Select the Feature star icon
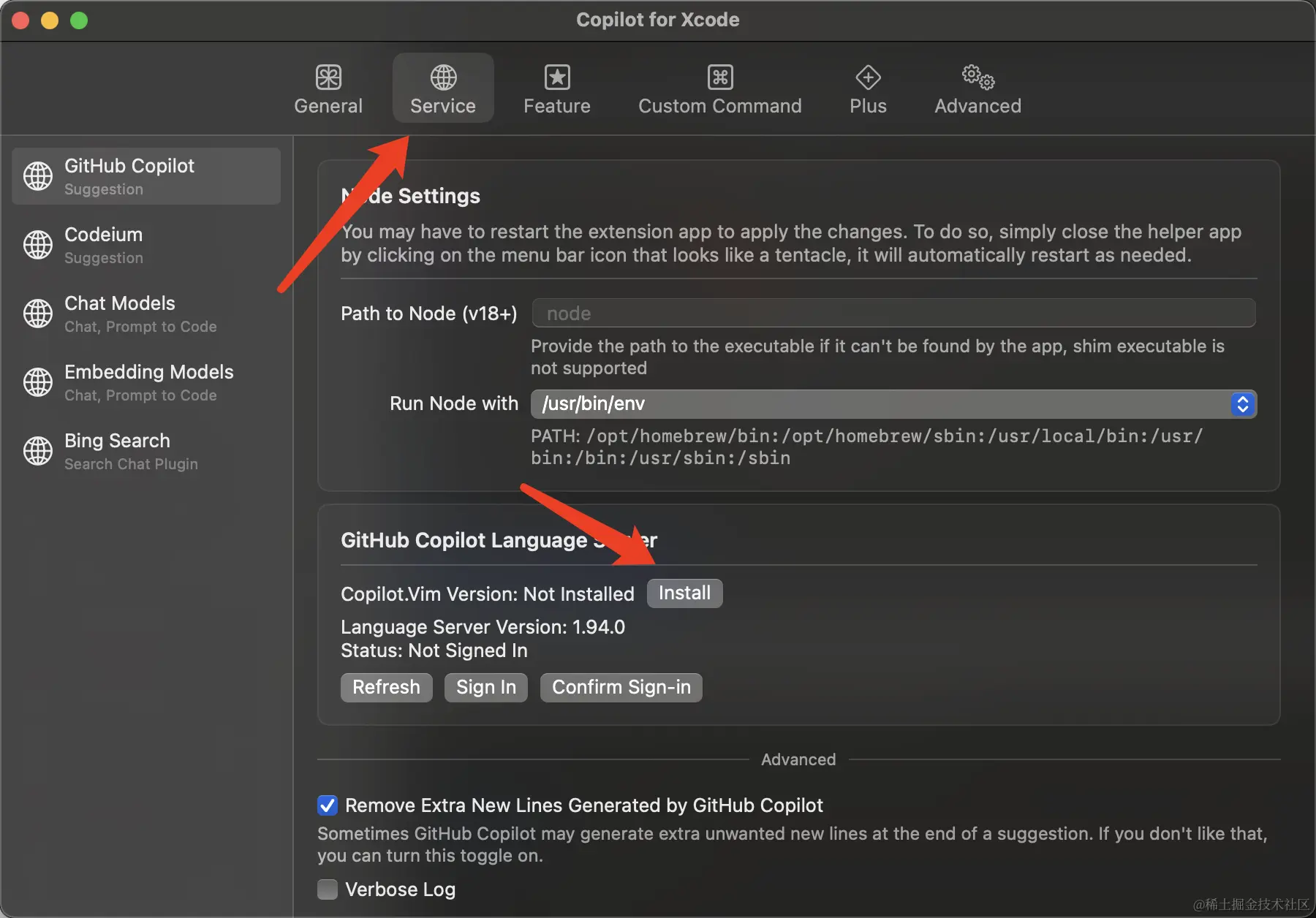This screenshot has width=1316, height=918. [x=556, y=77]
